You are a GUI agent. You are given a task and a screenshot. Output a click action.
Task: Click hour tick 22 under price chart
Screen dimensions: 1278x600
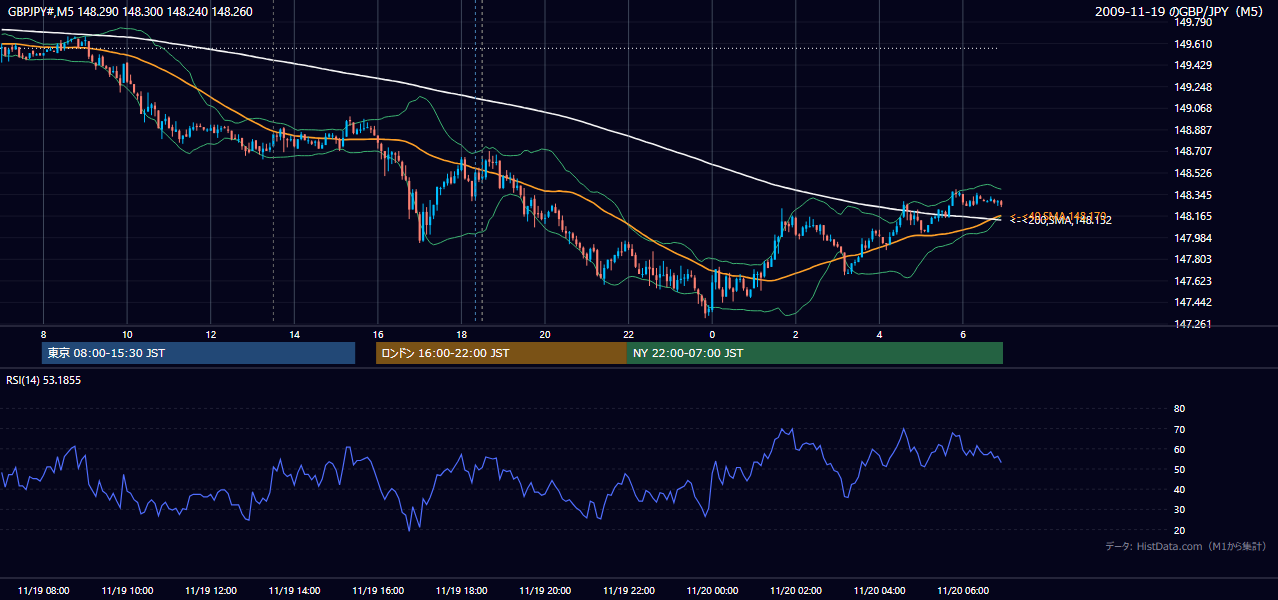(x=628, y=334)
